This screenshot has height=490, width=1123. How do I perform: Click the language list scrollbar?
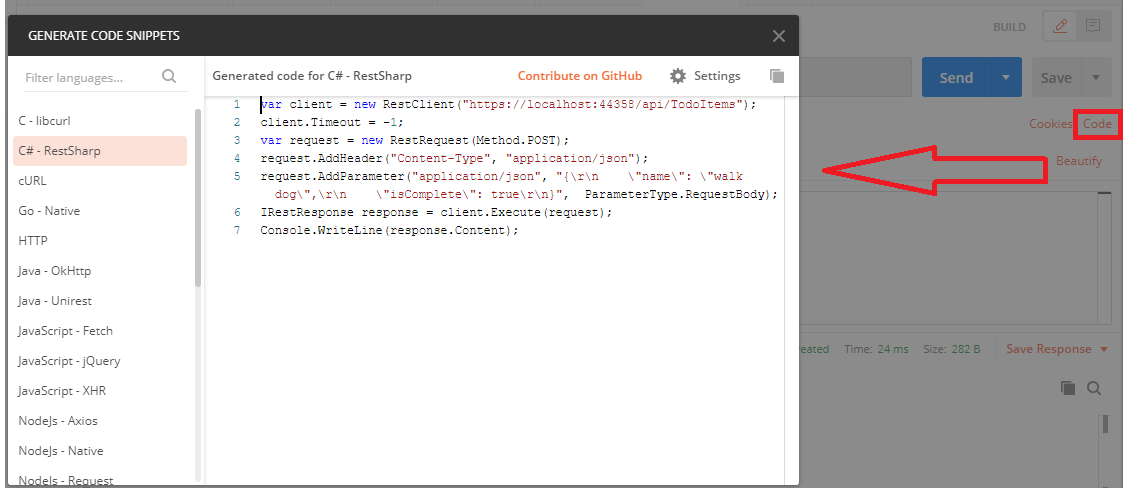pyautogui.click(x=198, y=198)
